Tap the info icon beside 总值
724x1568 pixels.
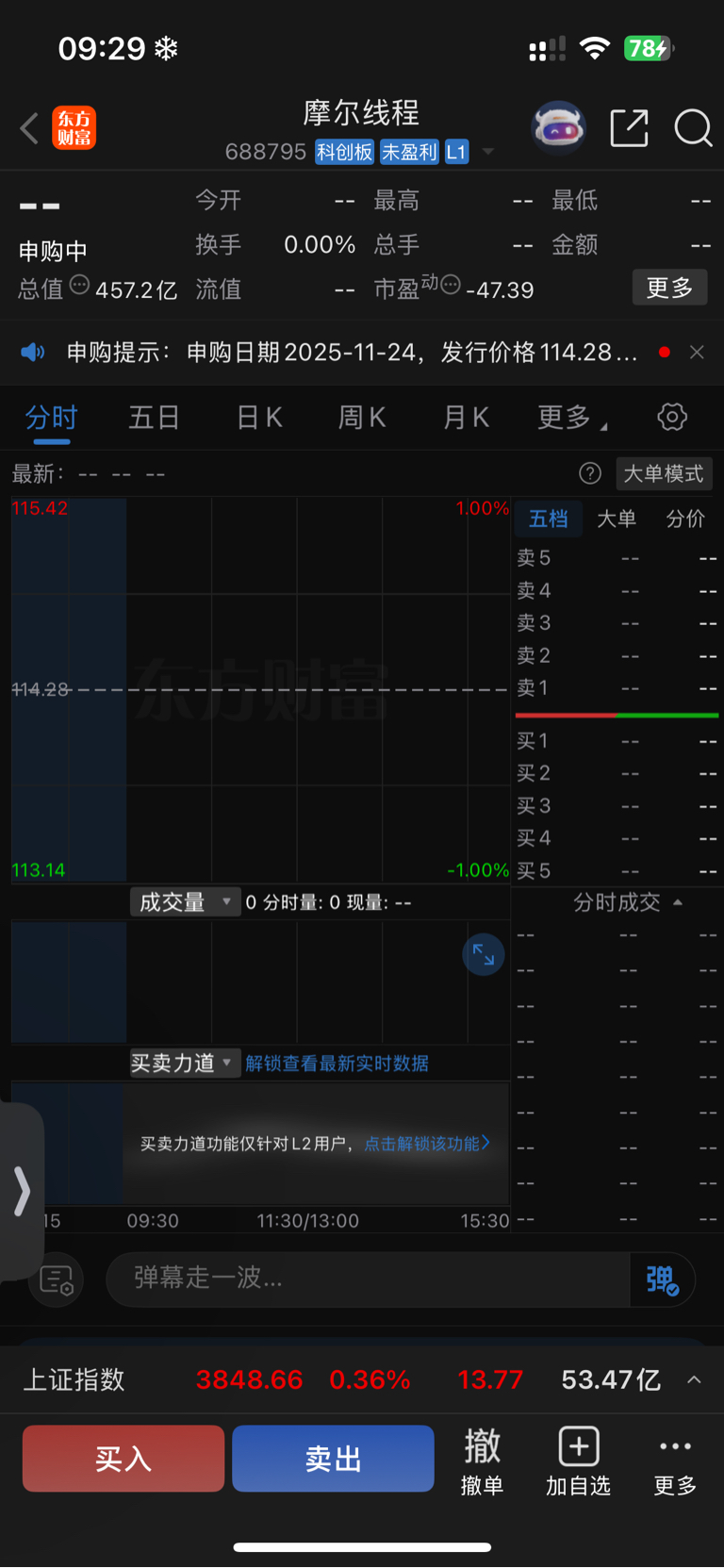(x=79, y=284)
